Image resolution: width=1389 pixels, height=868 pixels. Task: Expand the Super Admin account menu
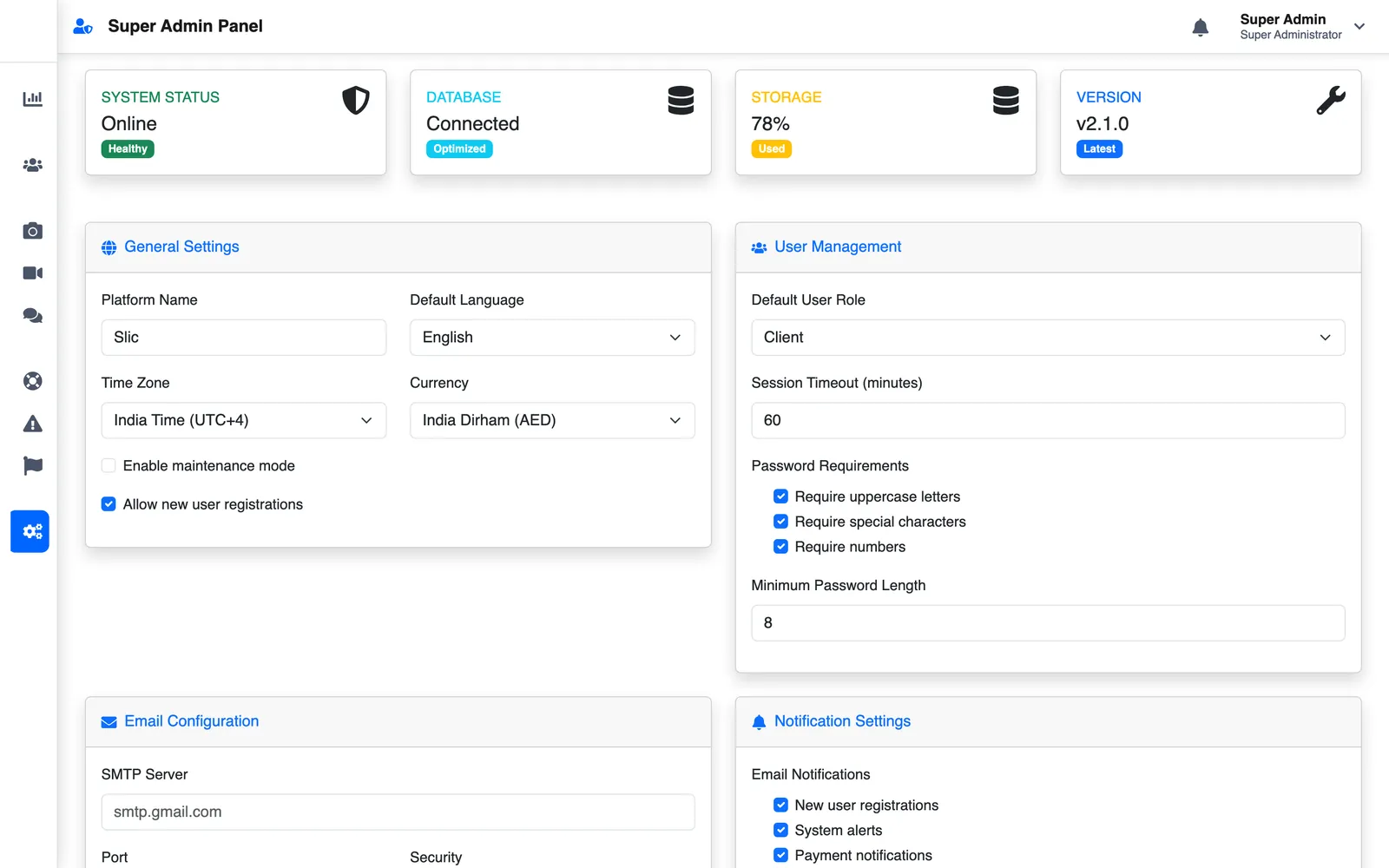pyautogui.click(x=1302, y=27)
